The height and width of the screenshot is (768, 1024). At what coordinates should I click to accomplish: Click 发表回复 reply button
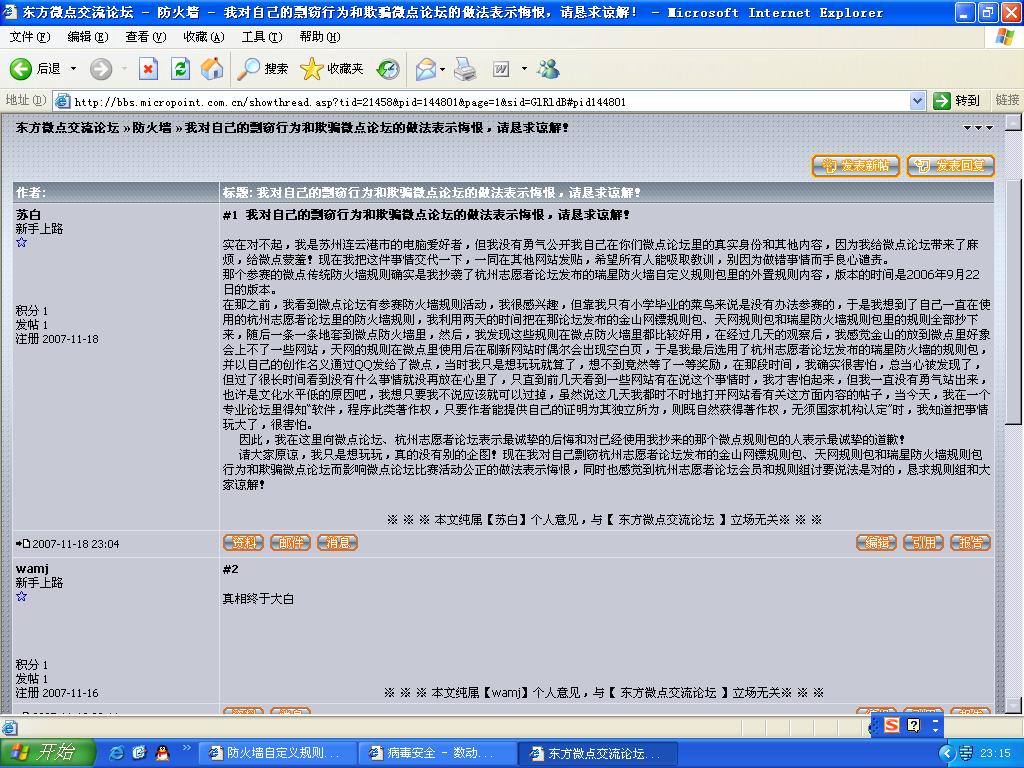coord(951,166)
